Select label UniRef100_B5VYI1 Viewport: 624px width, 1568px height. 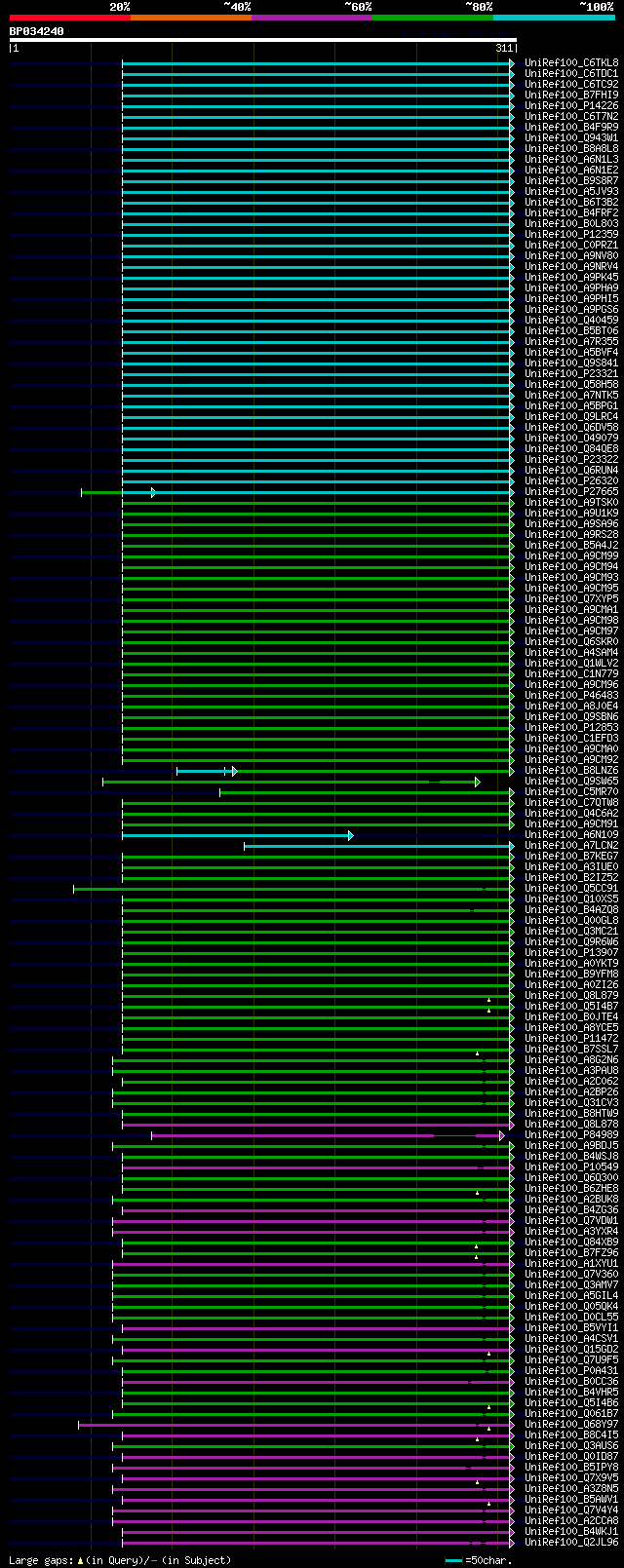(x=571, y=1327)
